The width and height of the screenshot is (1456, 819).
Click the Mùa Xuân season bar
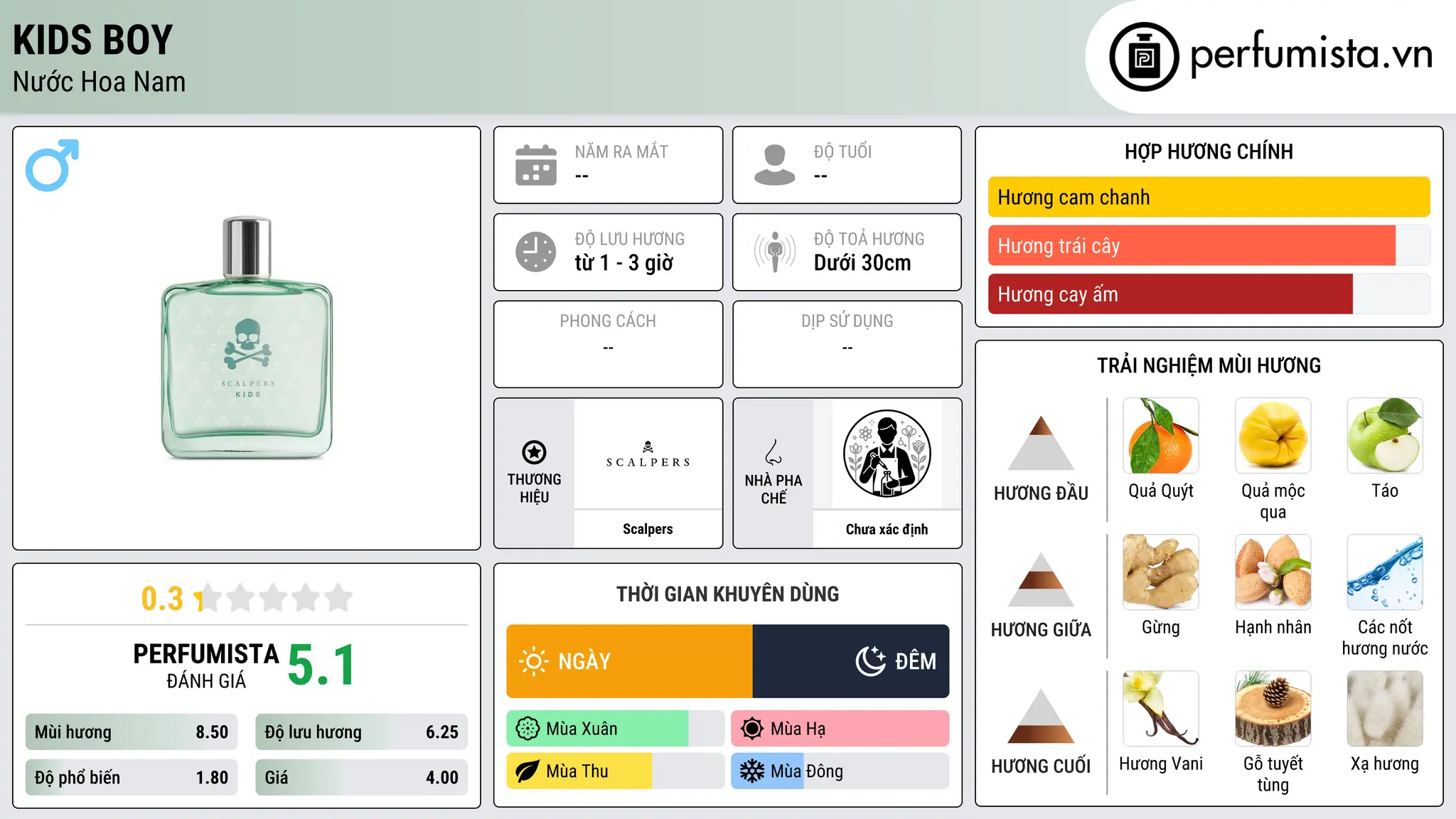click(615, 729)
